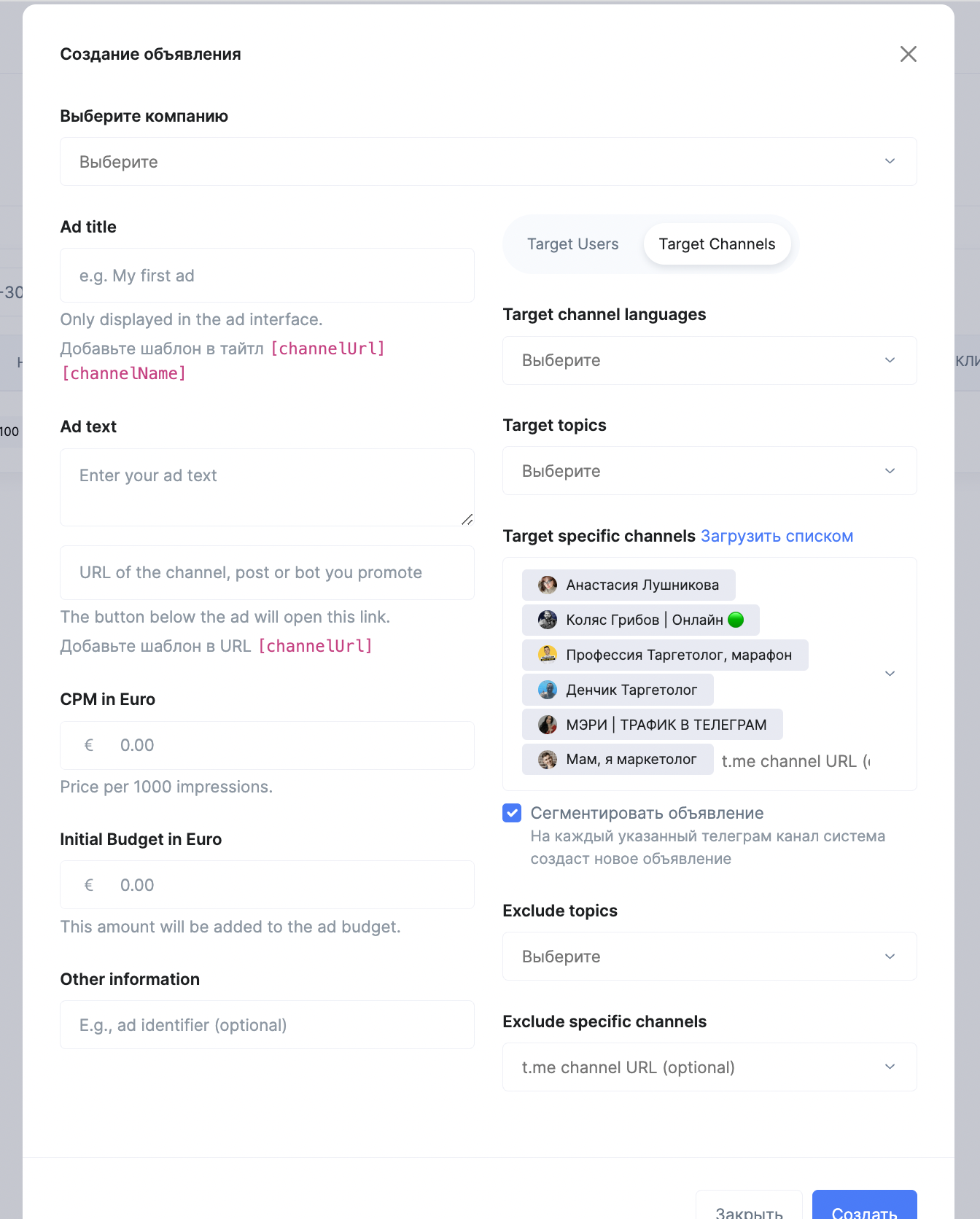Click the Мам, я маркетолог channel avatar
Image resolution: width=980 pixels, height=1219 pixels.
point(547,760)
